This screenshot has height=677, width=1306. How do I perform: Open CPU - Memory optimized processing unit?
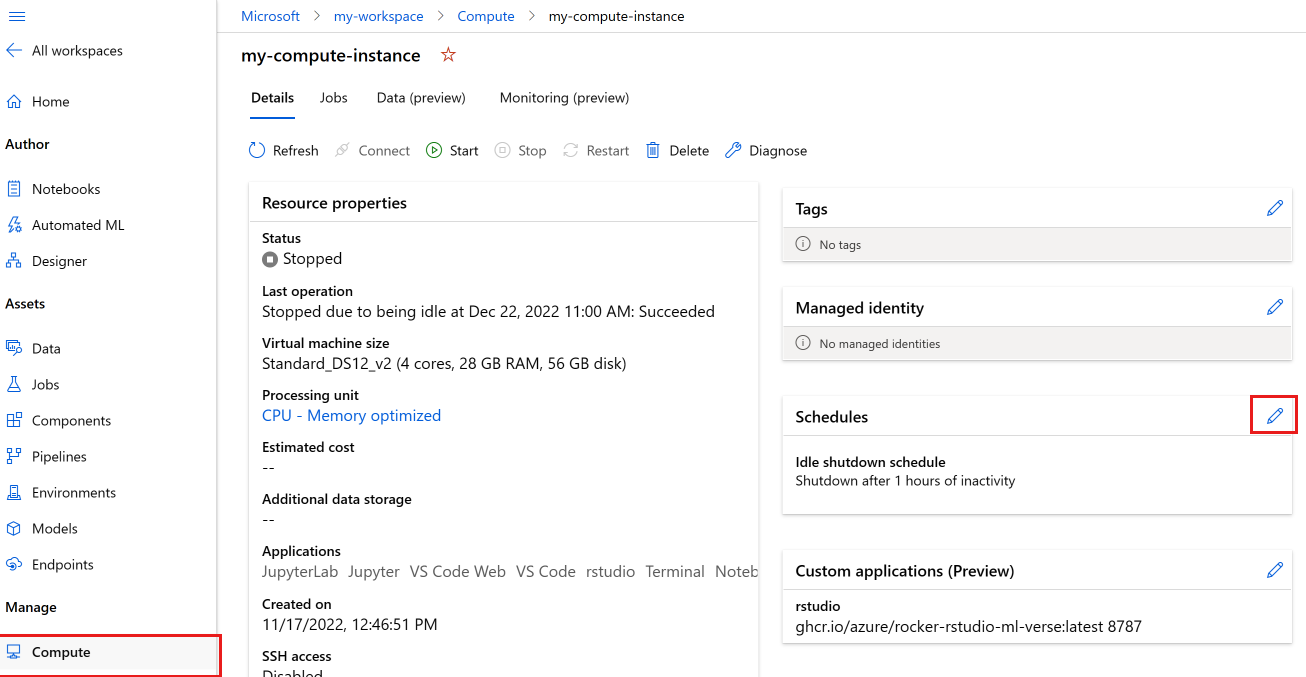pyautogui.click(x=351, y=415)
